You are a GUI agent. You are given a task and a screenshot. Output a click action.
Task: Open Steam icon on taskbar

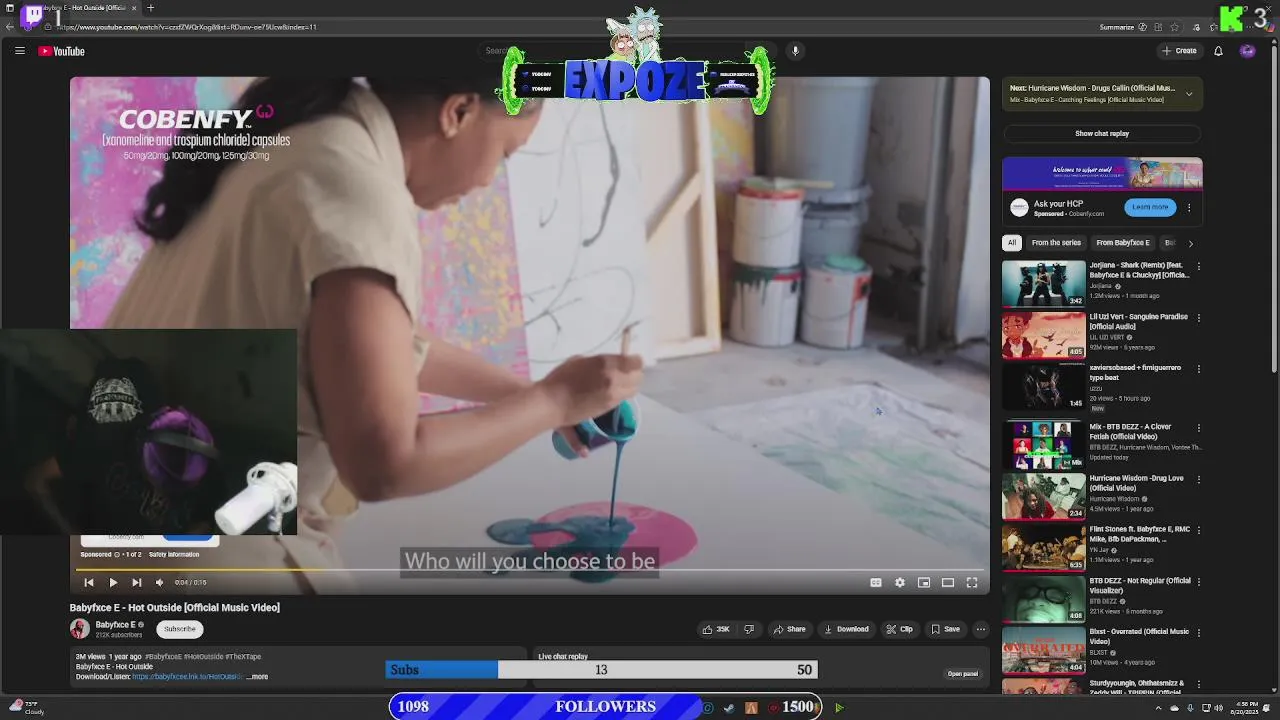[729, 708]
